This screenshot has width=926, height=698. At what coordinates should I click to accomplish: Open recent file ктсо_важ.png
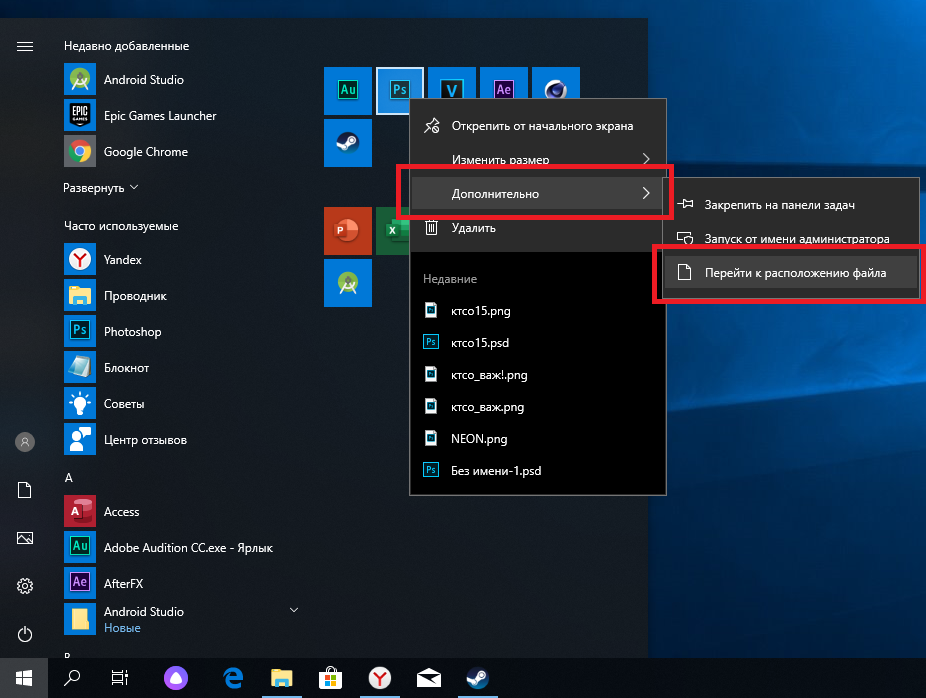point(538,406)
